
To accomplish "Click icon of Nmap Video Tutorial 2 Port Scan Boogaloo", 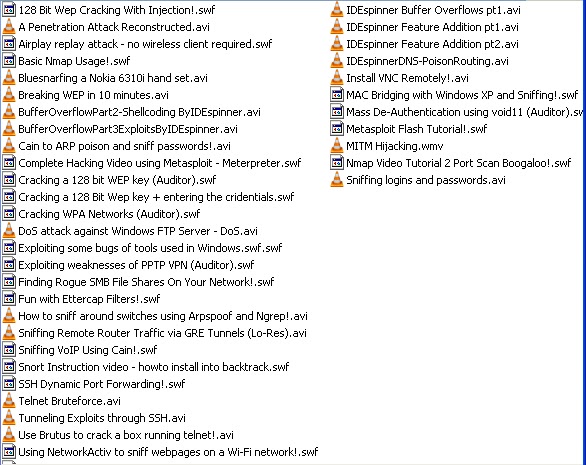I will click(337, 163).
